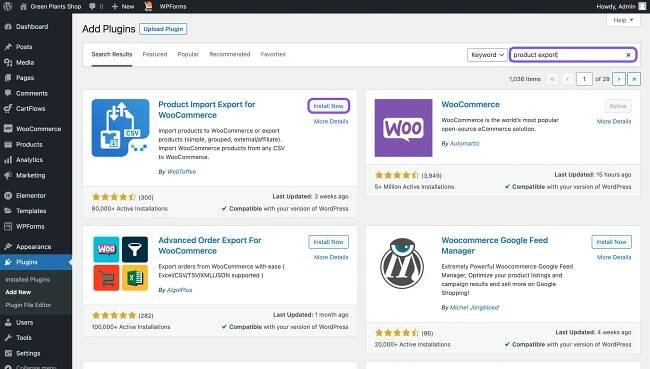Switch to Recommended tab
This screenshot has height=369, width=650.
[x=230, y=54]
